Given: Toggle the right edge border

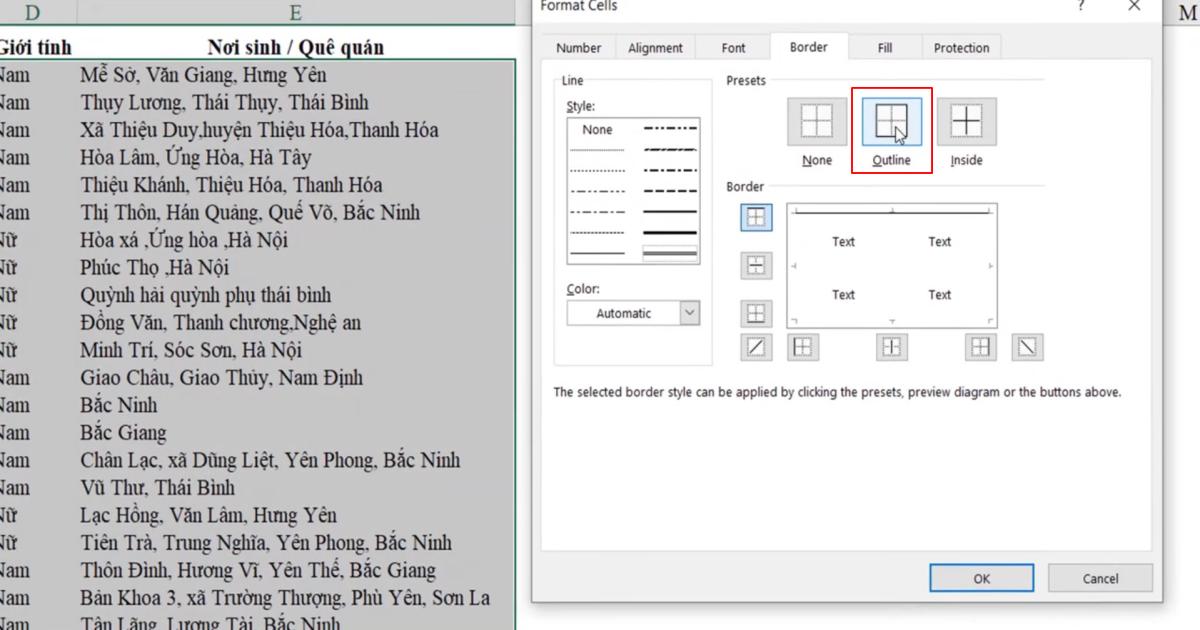Looking at the screenshot, I should [979, 347].
